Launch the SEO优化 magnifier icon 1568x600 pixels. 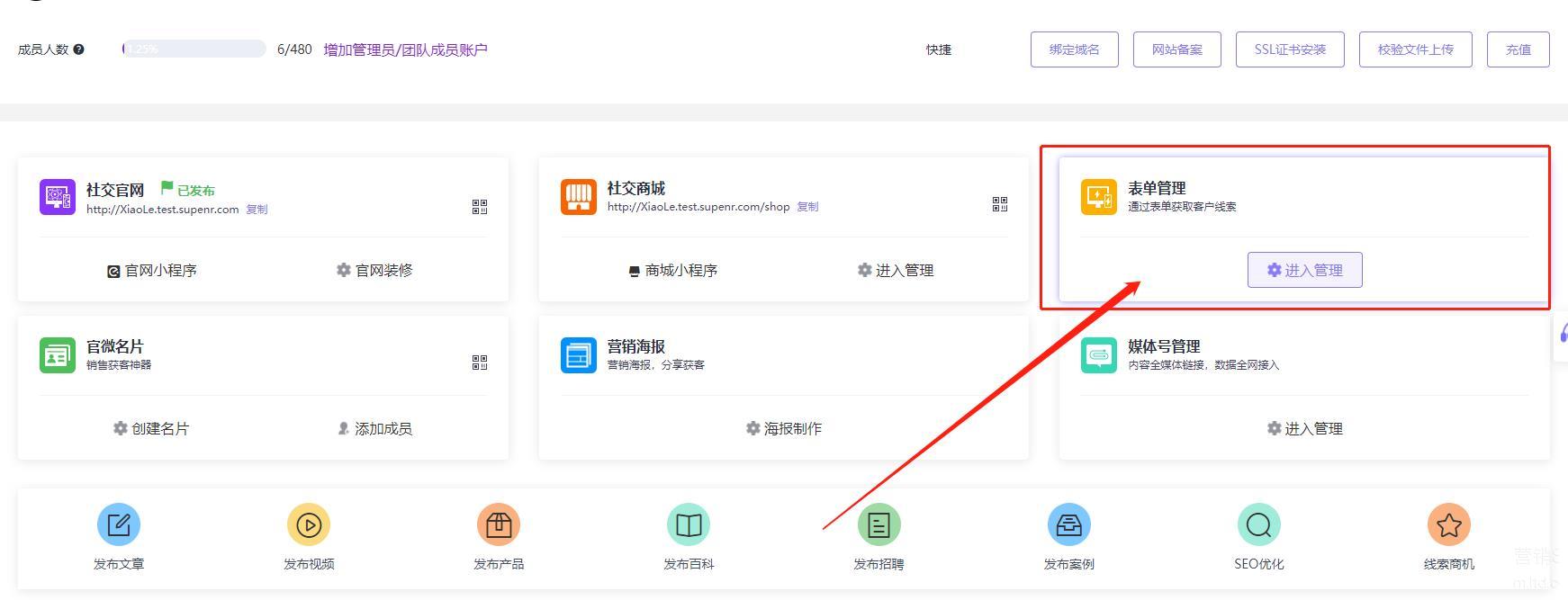tap(1258, 524)
